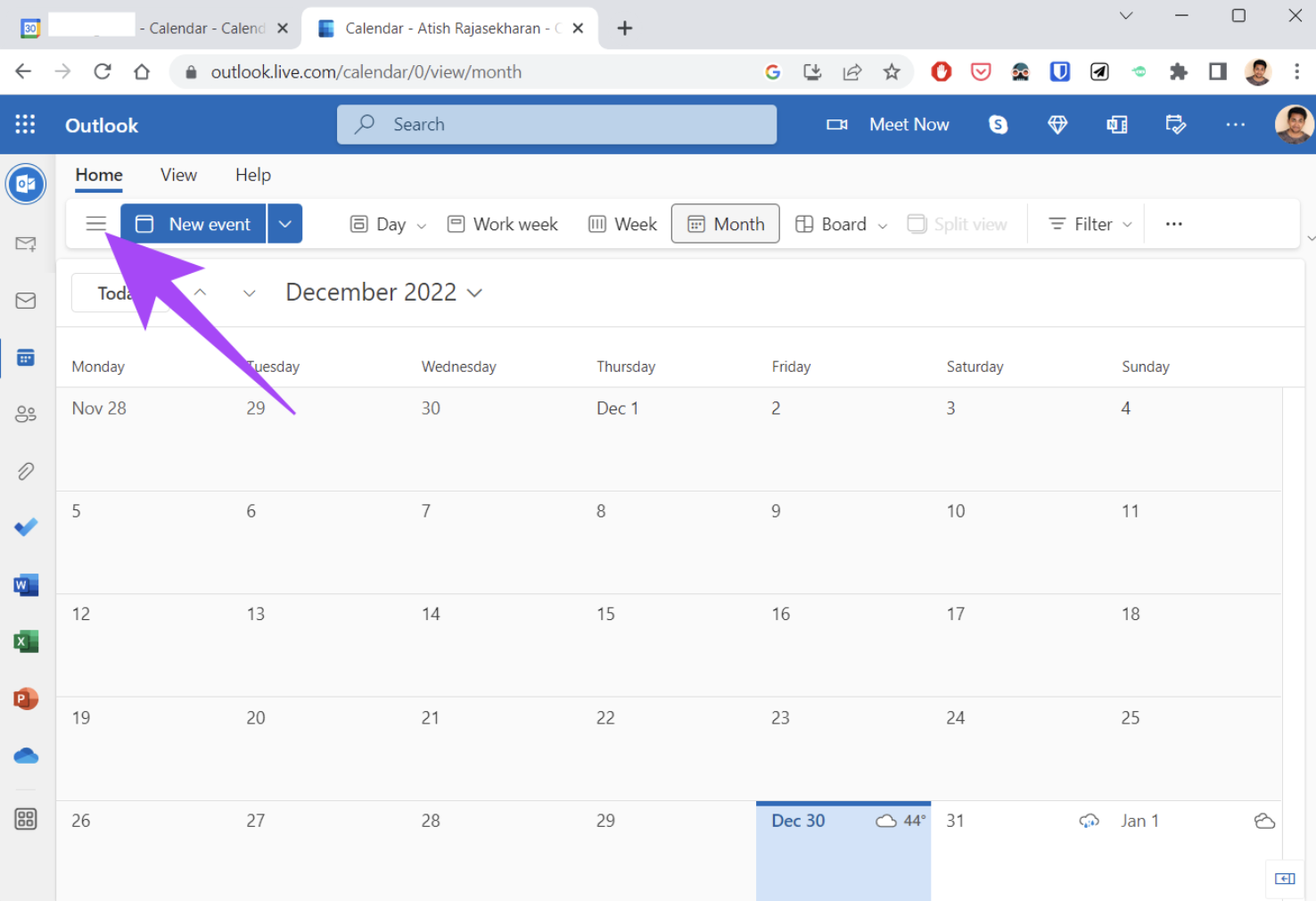Expand the Board dropdown chevron
This screenshot has width=1316, height=901.
point(883,226)
